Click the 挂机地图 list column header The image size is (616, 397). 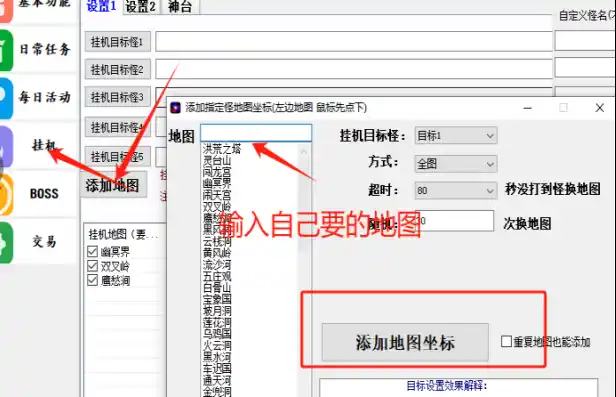click(x=125, y=234)
